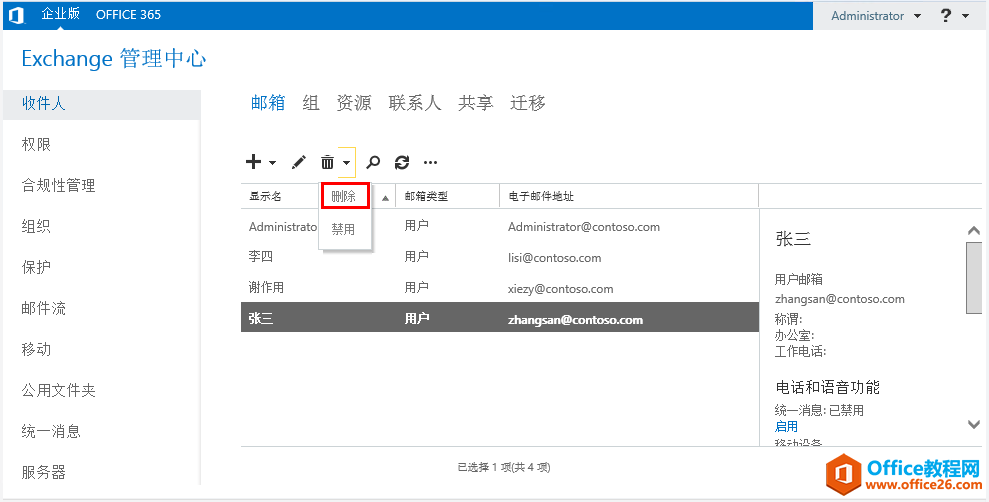Click the Office logo icon in header
The image size is (989, 502).
(x=16, y=15)
